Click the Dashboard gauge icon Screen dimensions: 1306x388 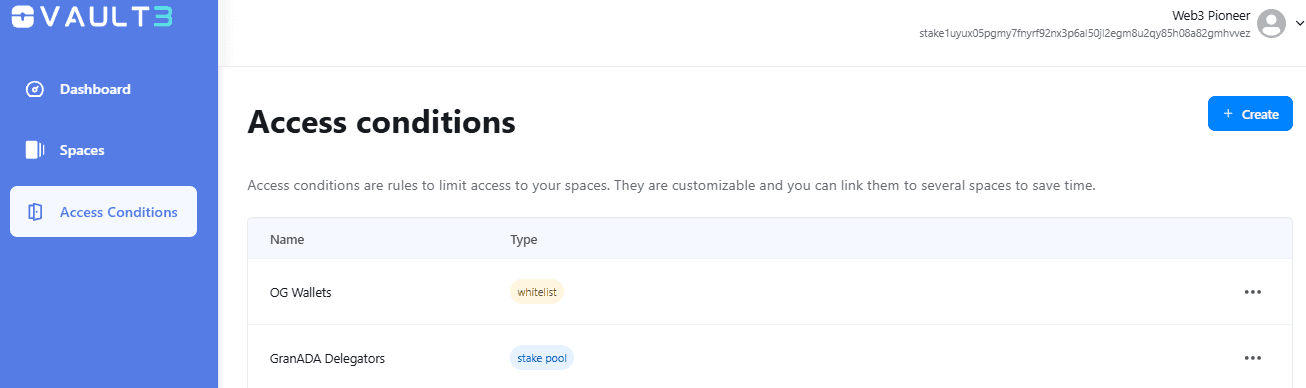pos(35,89)
